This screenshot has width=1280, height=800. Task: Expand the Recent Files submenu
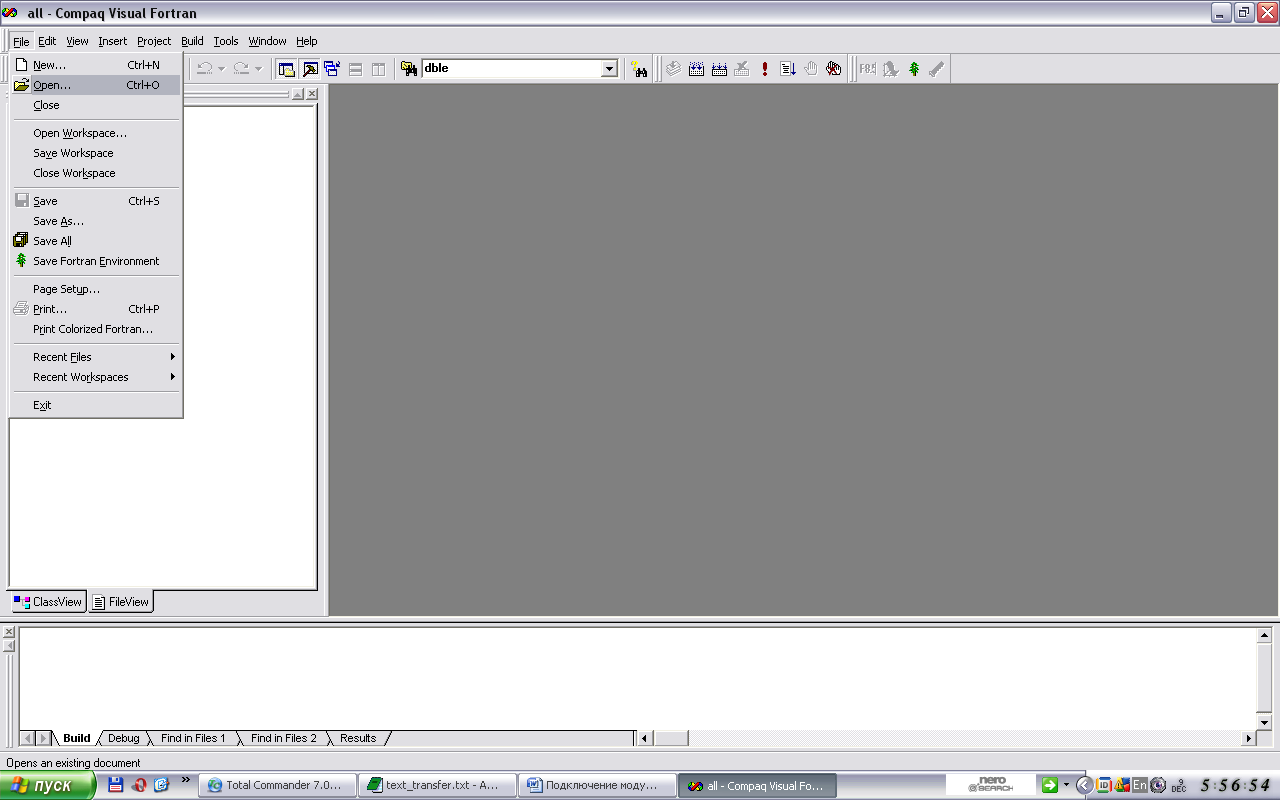pos(96,357)
